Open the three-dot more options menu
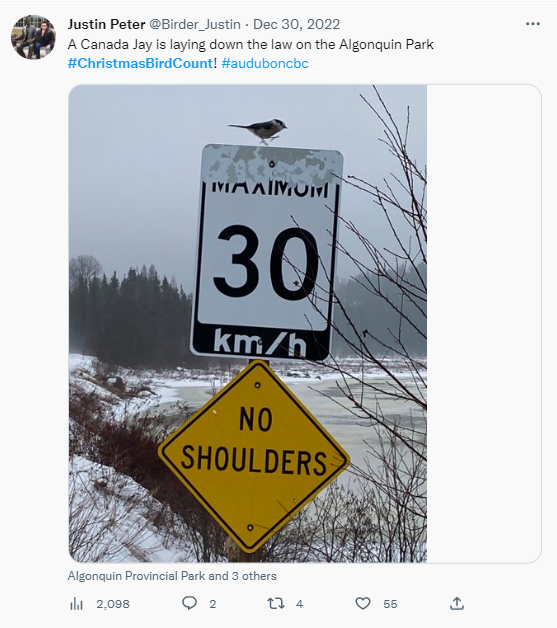This screenshot has width=557, height=628. (x=533, y=24)
